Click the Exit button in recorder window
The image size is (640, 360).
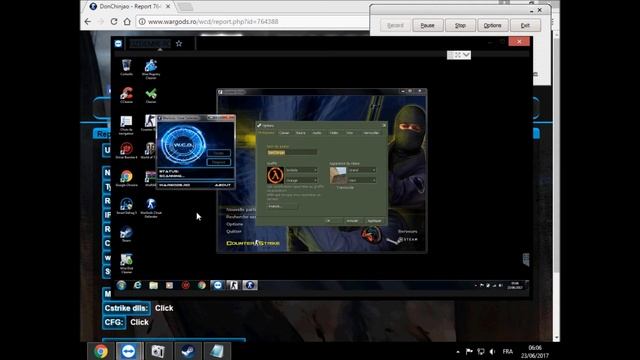[x=525, y=25]
